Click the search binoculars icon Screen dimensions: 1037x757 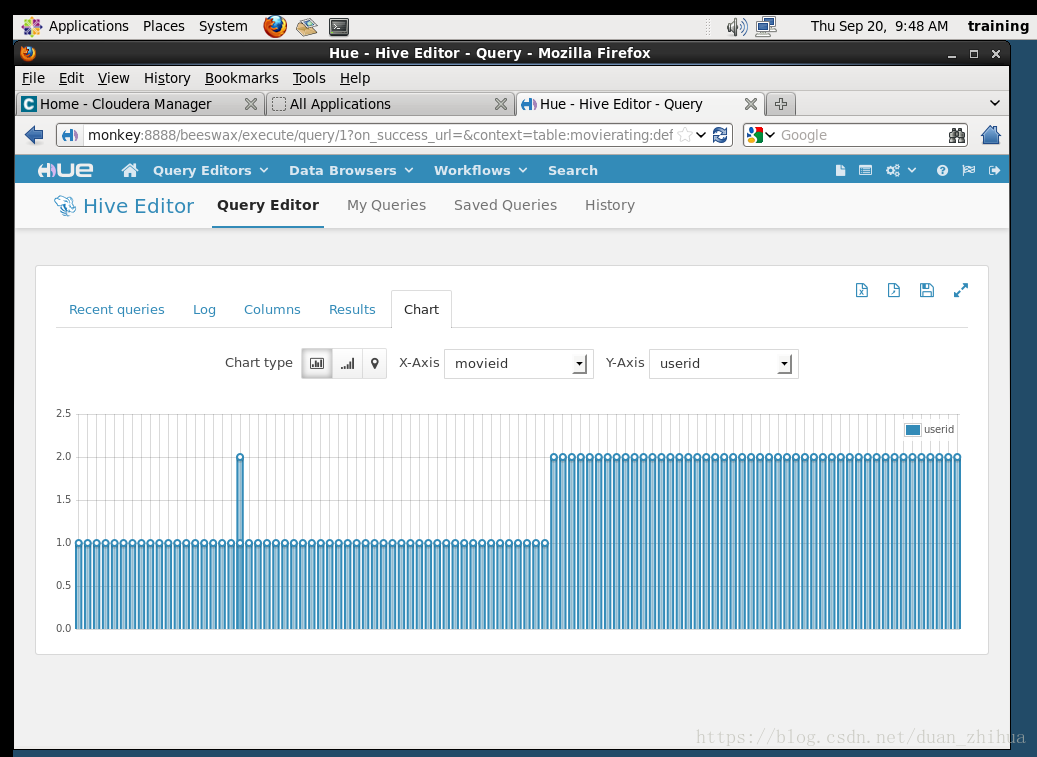[x=956, y=136]
